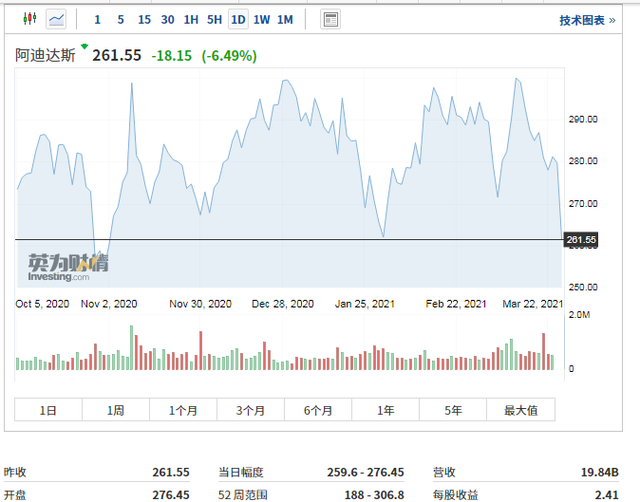
Task: Show the 3个月 time range
Action: click(250, 410)
